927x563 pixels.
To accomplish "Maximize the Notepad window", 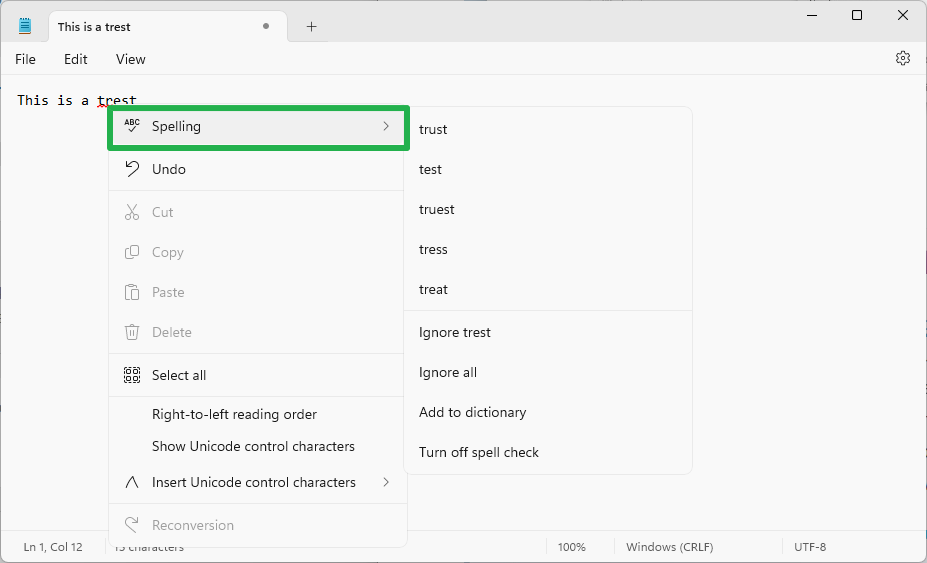I will 857,15.
